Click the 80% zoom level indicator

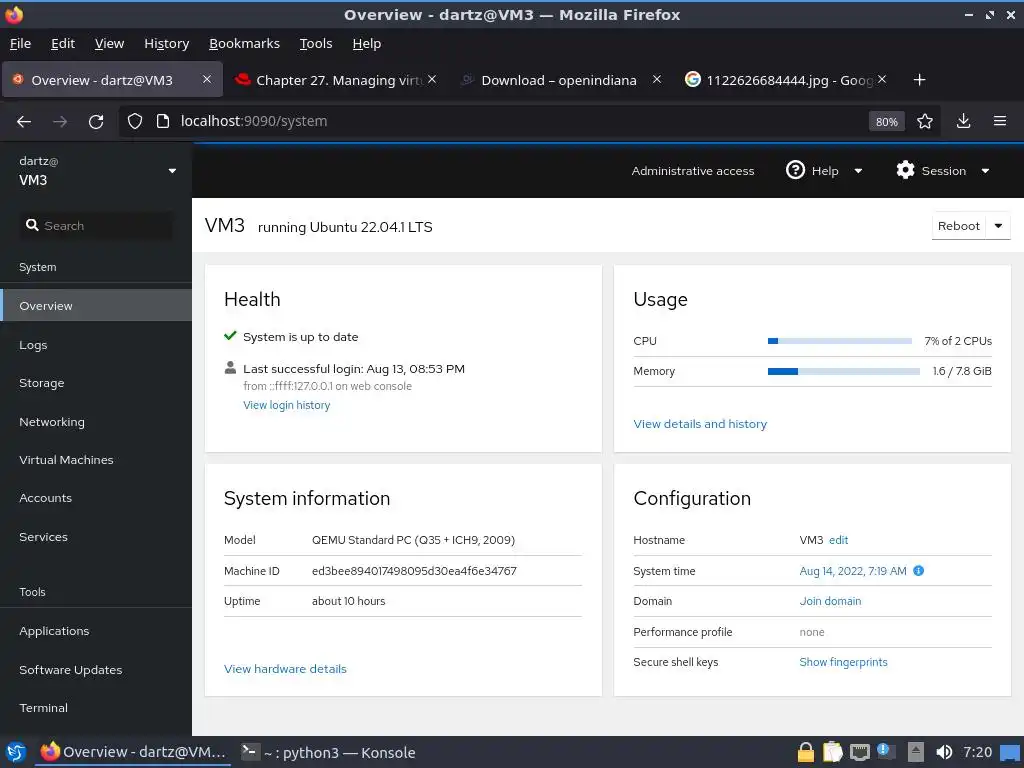pyautogui.click(x=886, y=121)
